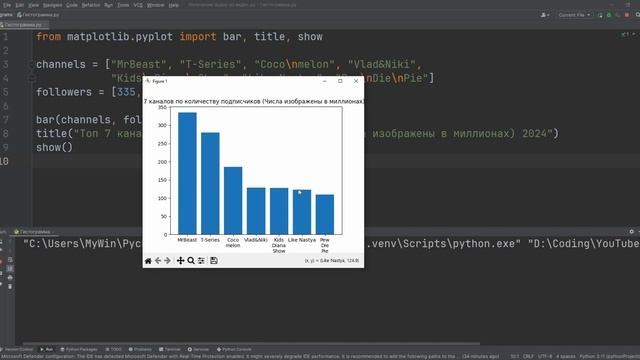Screen dimensions: 640x360
Task: Click the CRLF line separator in status bar
Action: pyautogui.click(x=528, y=356)
